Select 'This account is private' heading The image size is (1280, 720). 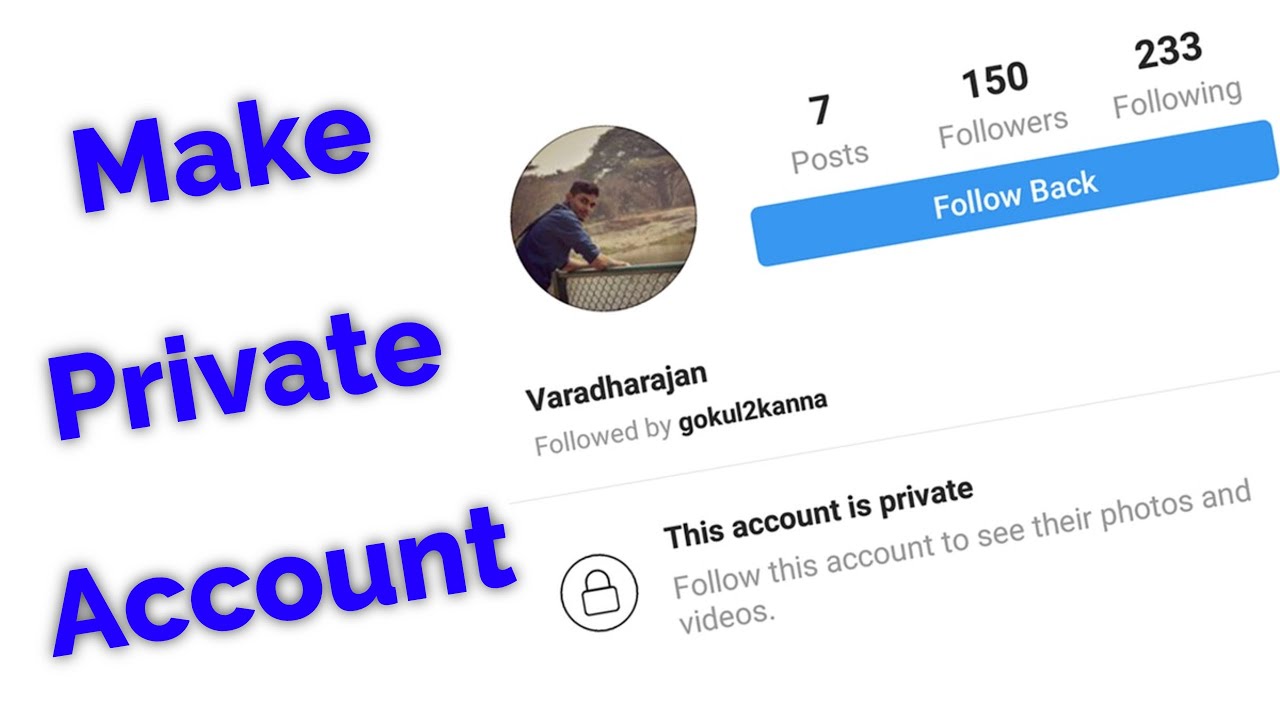[x=819, y=514]
